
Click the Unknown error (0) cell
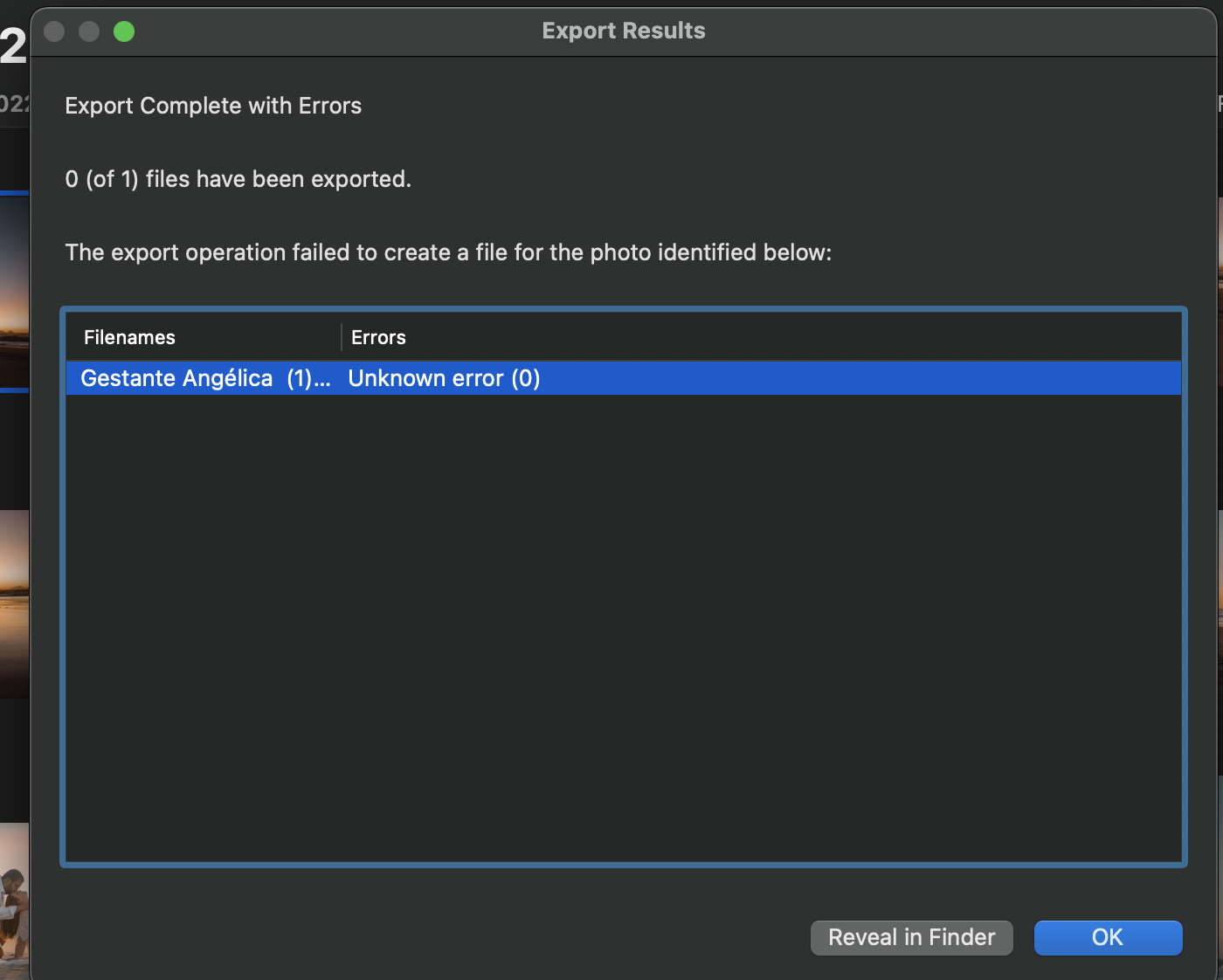tap(444, 378)
